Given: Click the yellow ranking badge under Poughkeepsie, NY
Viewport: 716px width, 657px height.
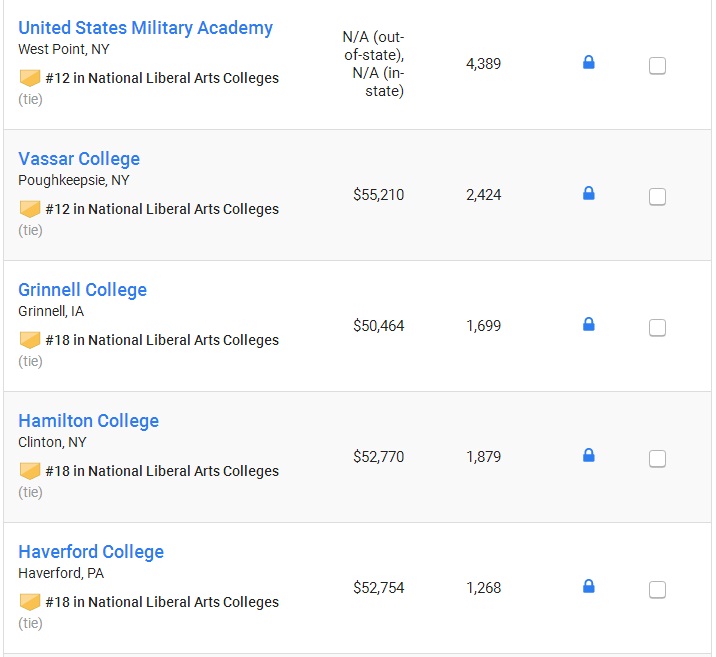Looking at the screenshot, I should 30,209.
